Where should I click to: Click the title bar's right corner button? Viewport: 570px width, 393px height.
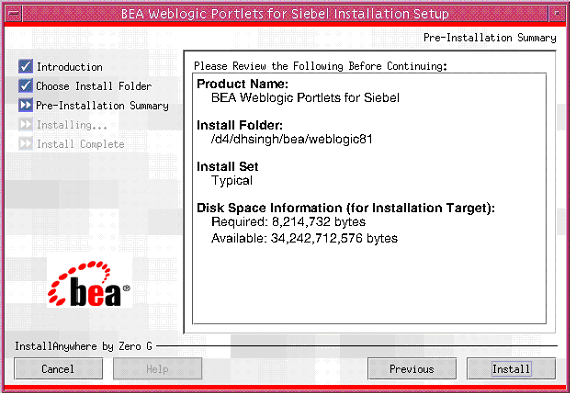click(557, 14)
